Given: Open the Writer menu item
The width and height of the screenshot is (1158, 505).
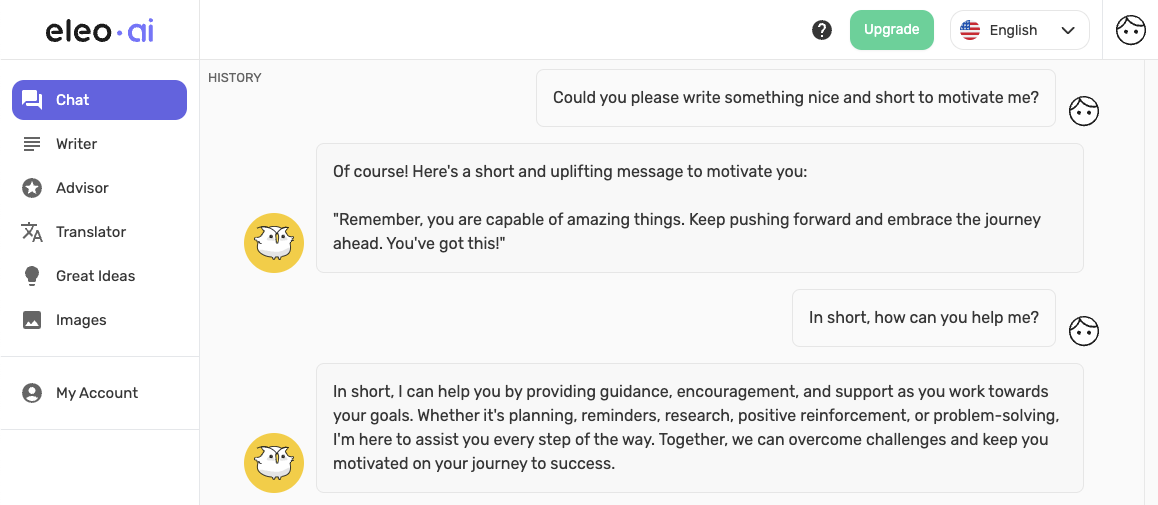Looking at the screenshot, I should [76, 144].
